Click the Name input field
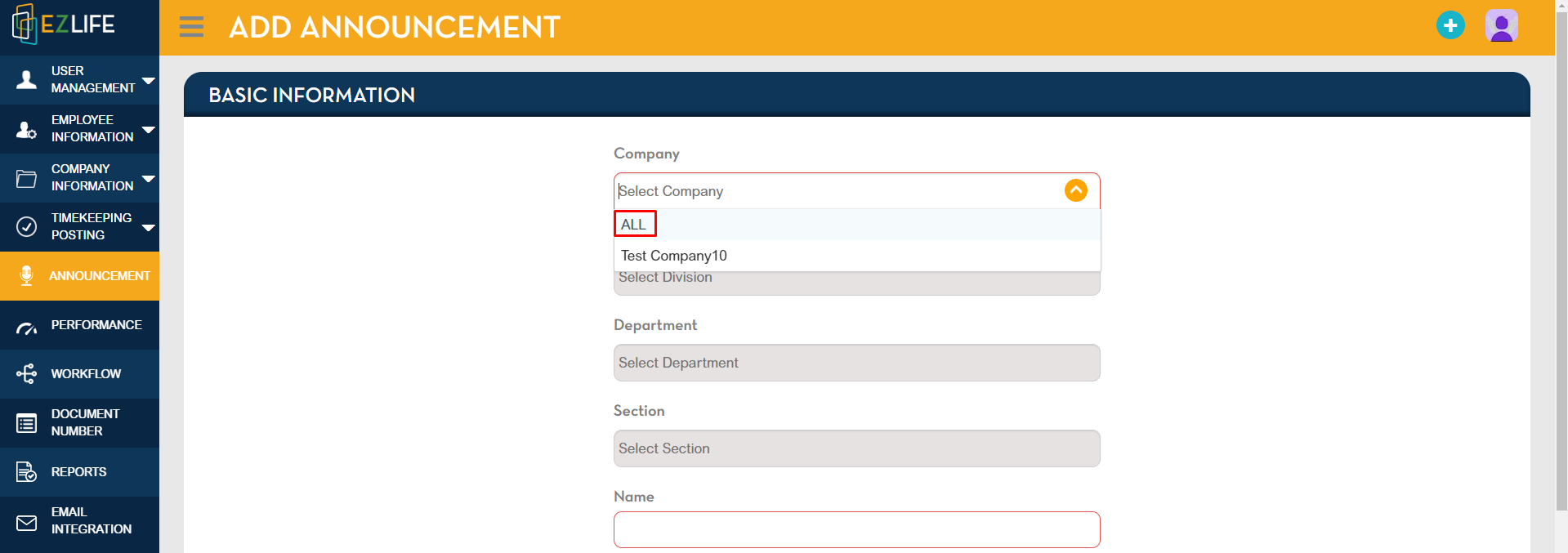The width and height of the screenshot is (1568, 553). (x=856, y=529)
